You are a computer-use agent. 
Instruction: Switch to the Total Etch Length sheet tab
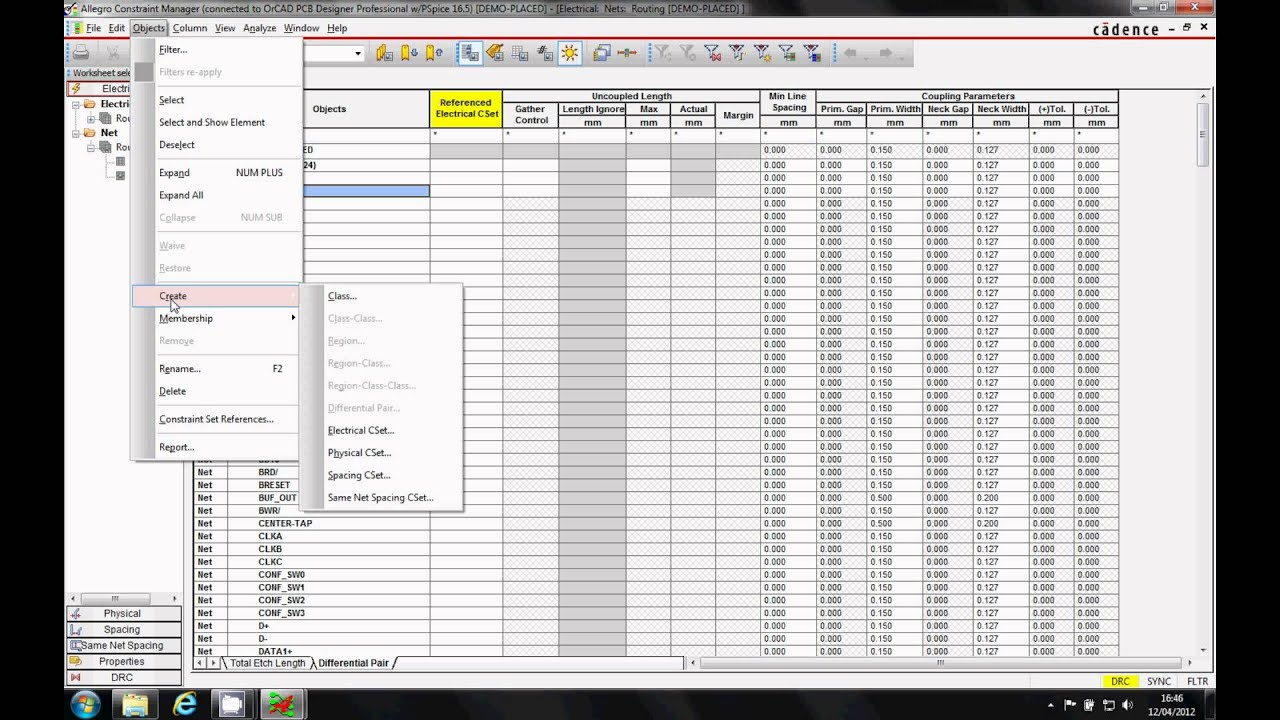click(x=267, y=663)
